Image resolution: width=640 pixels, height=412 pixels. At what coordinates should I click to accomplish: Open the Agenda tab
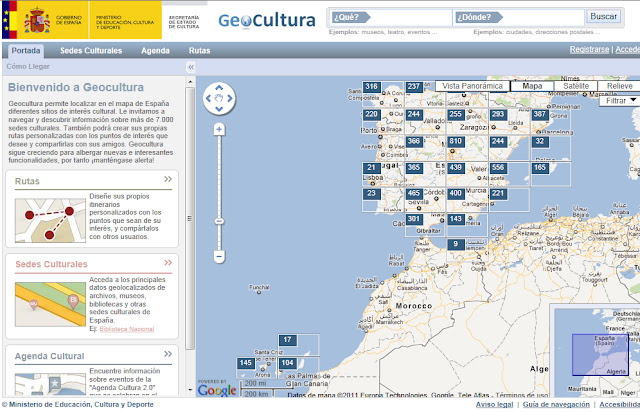click(155, 51)
